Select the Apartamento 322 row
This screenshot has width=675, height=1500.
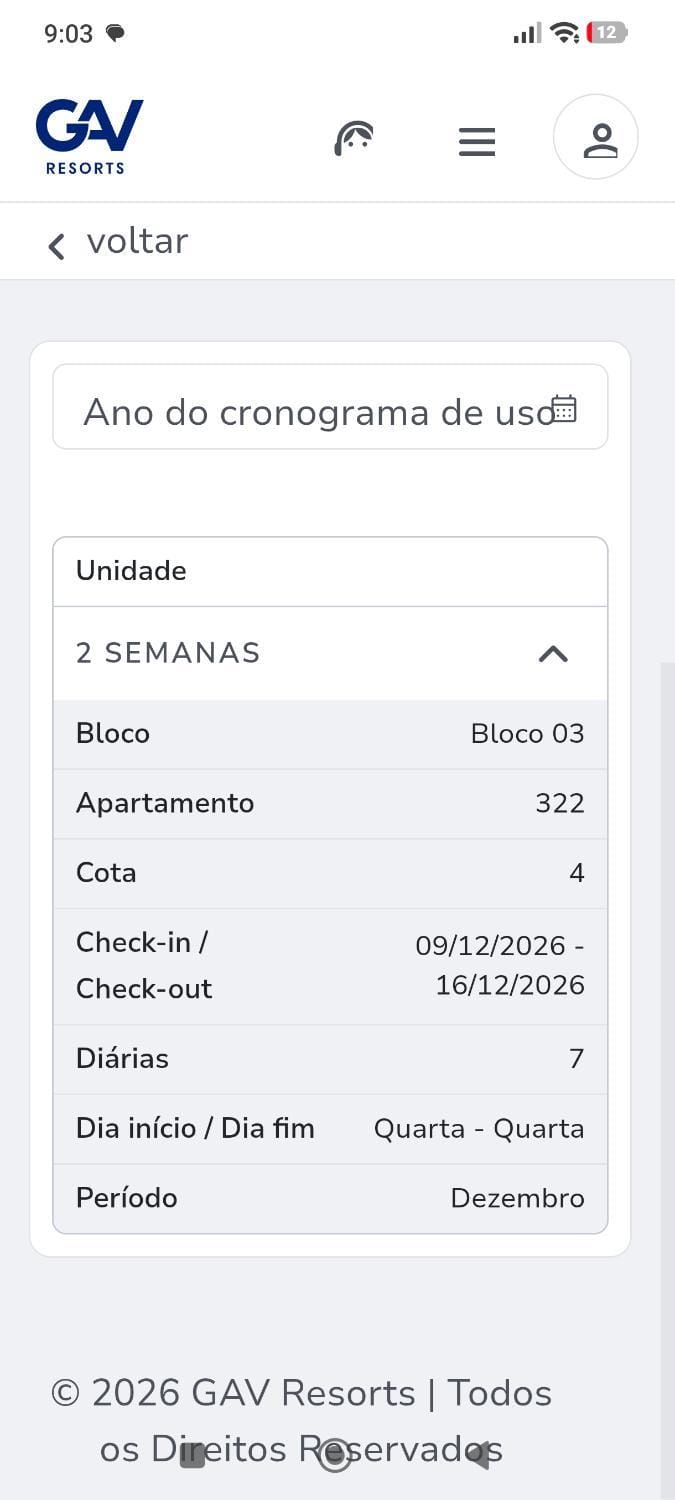point(330,804)
